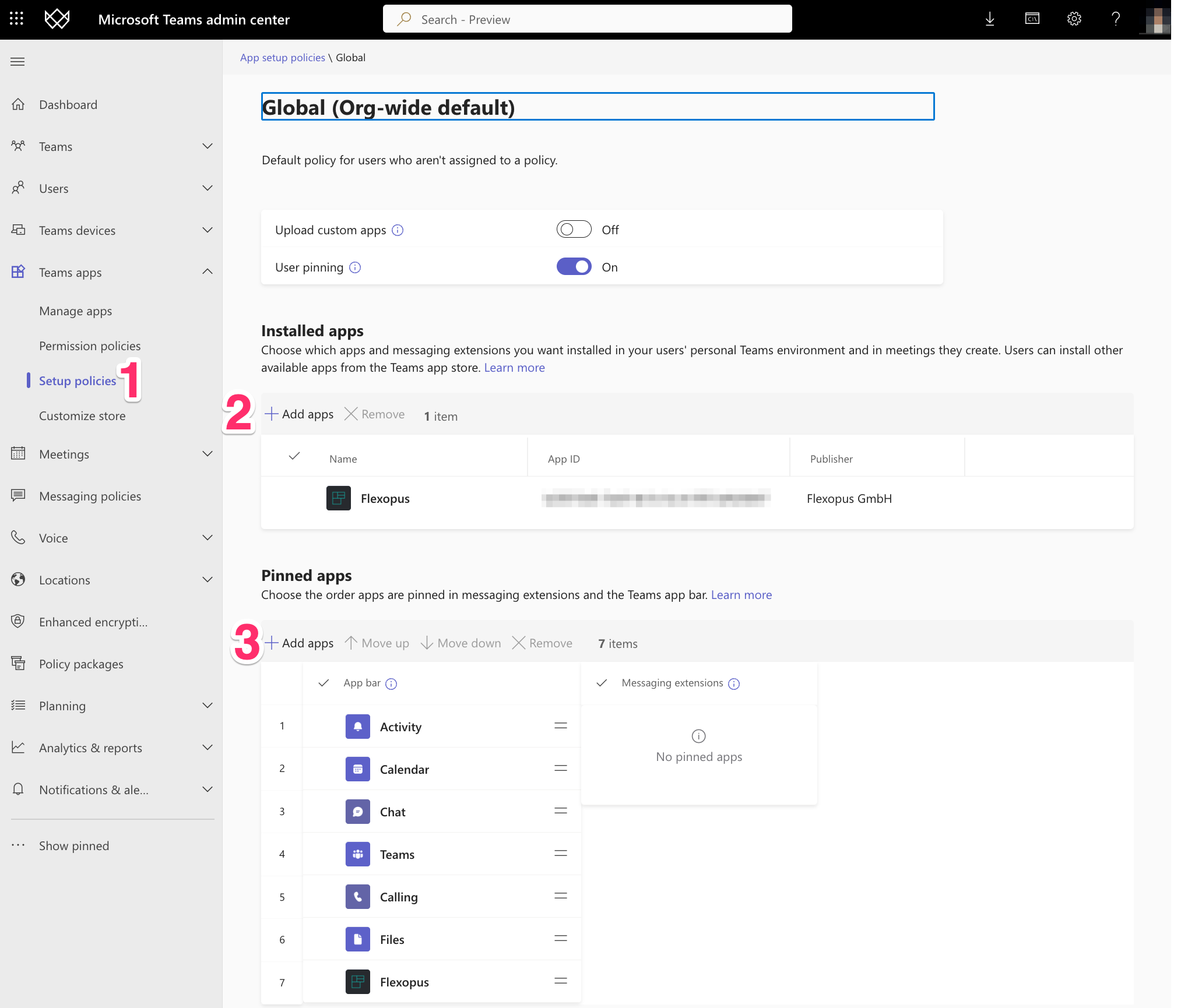Expand the Teams sidebar section
Image resolution: width=1195 pixels, height=1008 pixels.
point(208,146)
